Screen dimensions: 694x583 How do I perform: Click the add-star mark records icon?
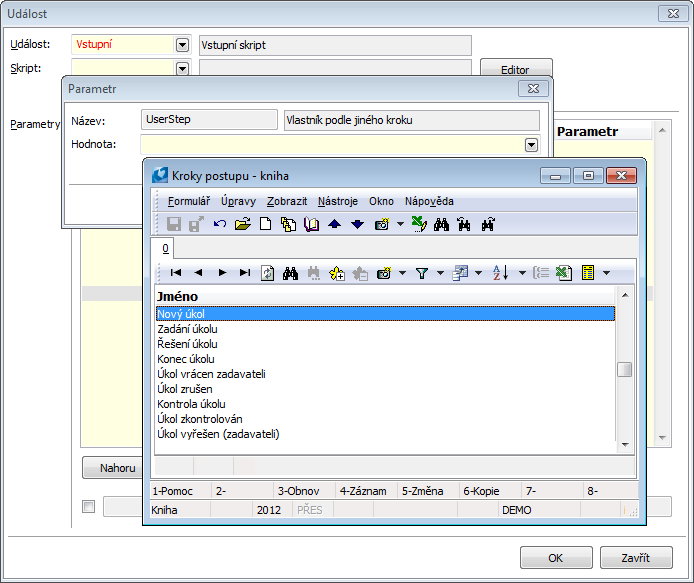(x=337, y=273)
